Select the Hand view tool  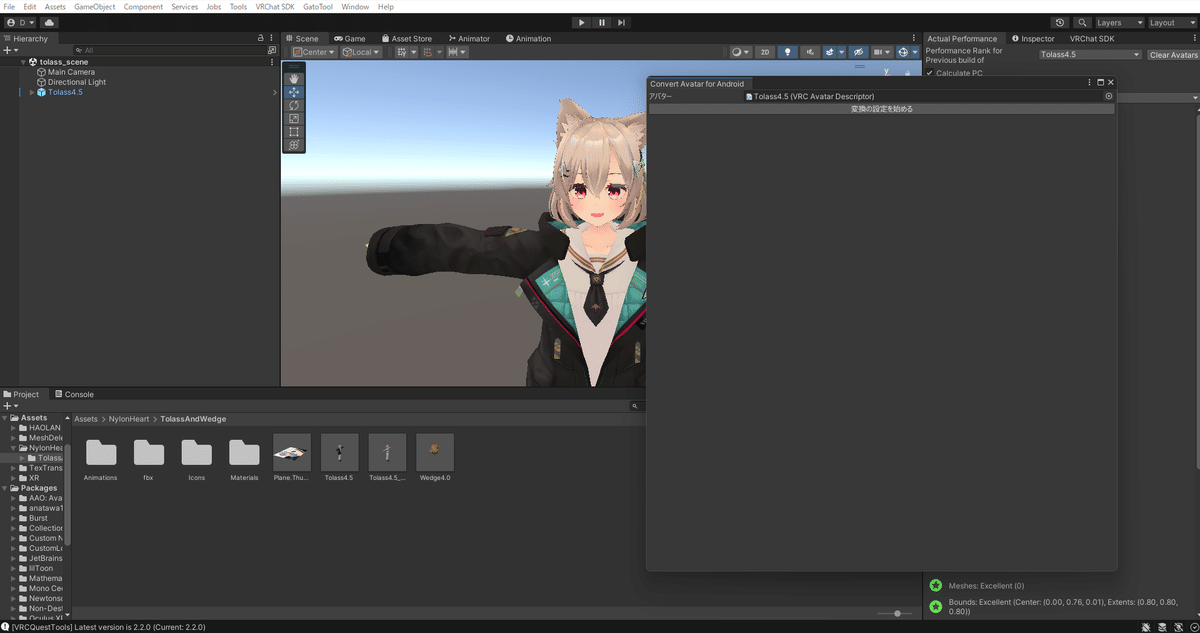(294, 78)
